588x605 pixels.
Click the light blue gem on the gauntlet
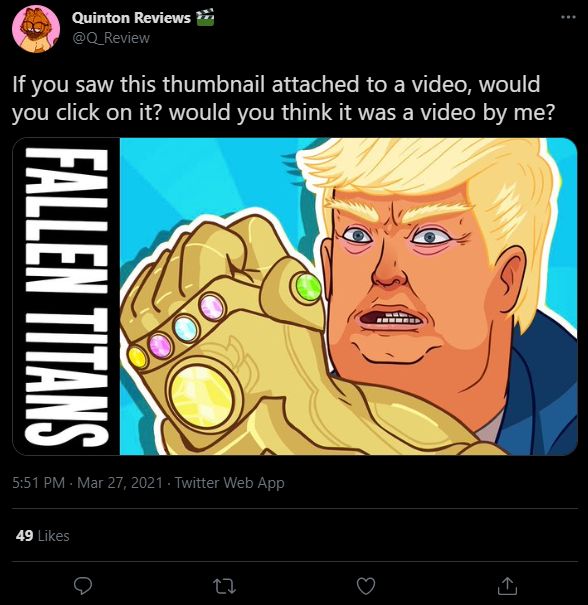(x=186, y=328)
